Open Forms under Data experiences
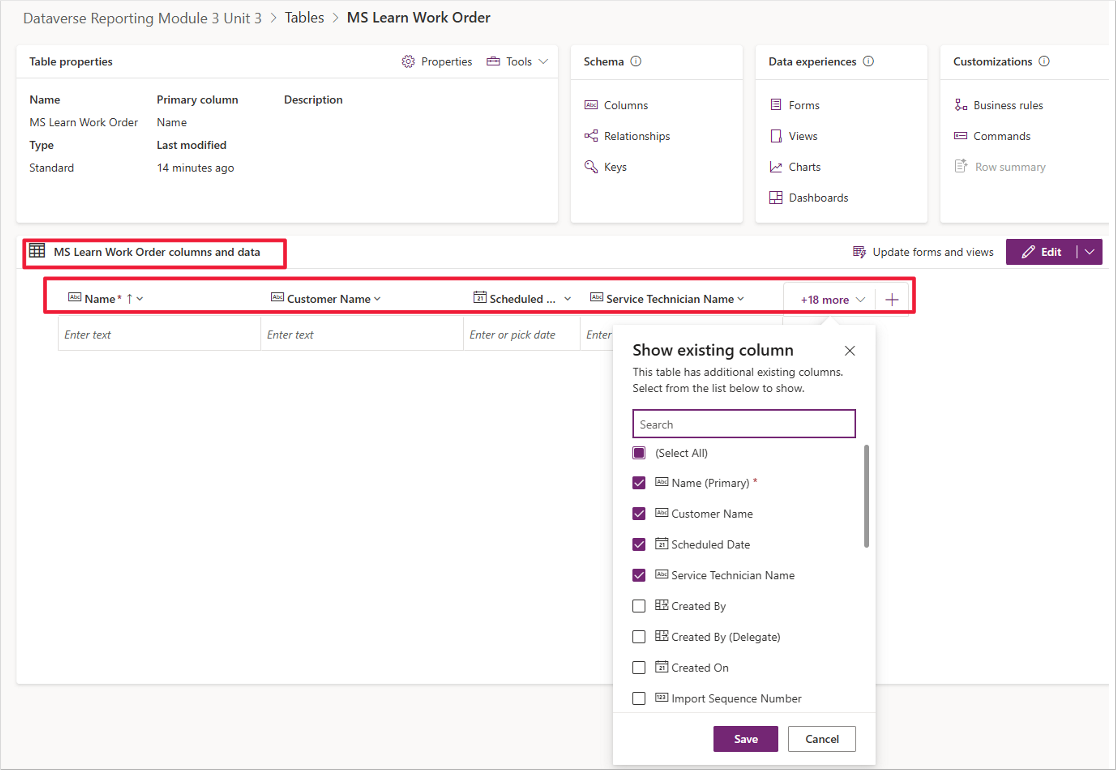The height and width of the screenshot is (770, 1116). coord(802,104)
